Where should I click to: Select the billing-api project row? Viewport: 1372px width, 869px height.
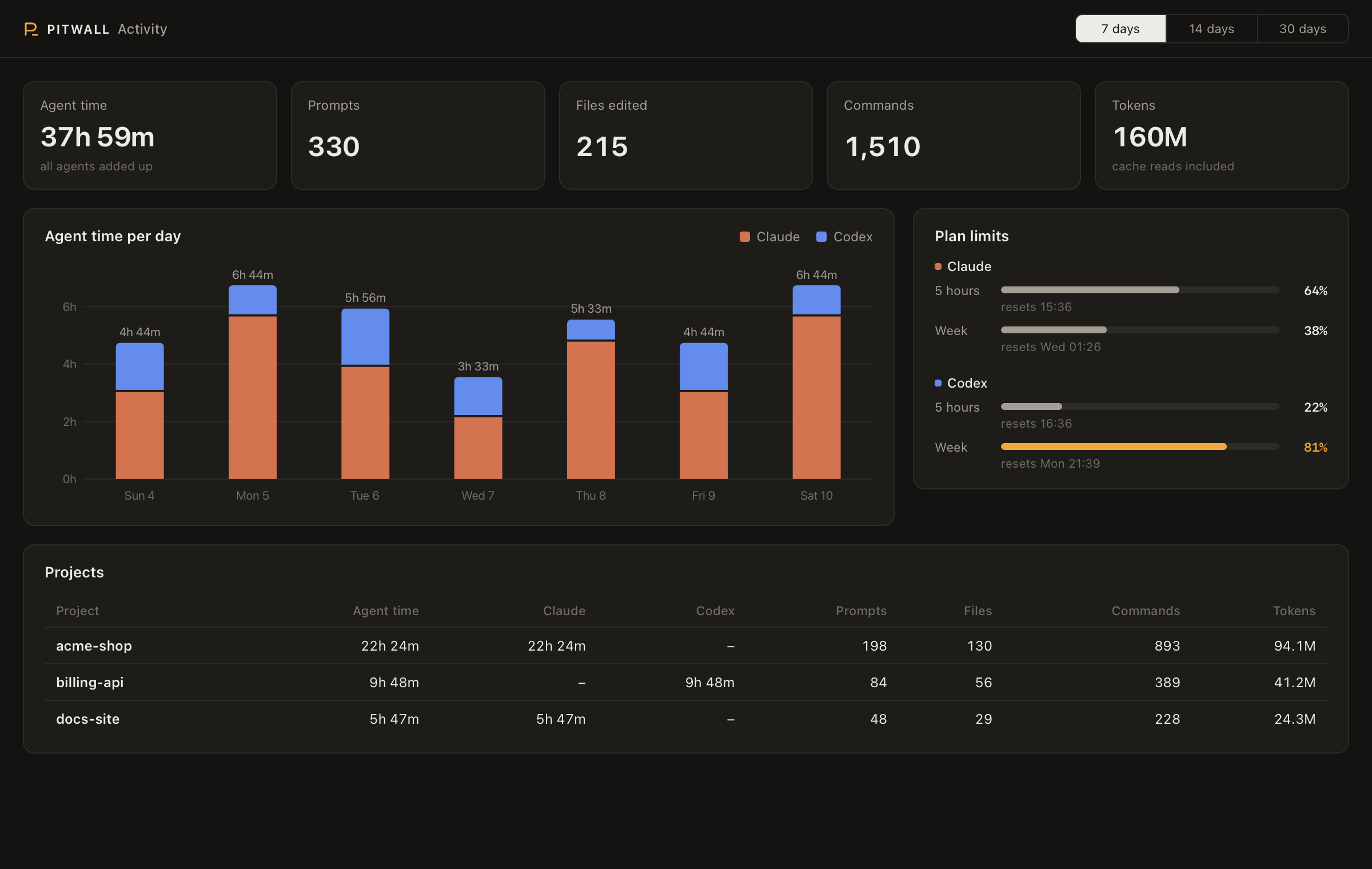[686, 682]
